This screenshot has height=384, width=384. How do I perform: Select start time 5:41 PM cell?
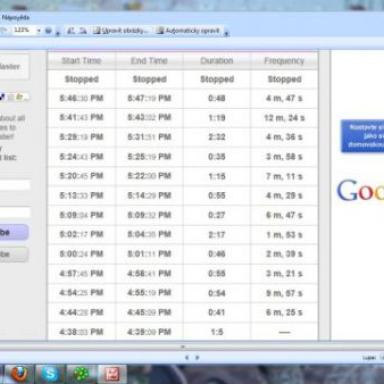81,117
